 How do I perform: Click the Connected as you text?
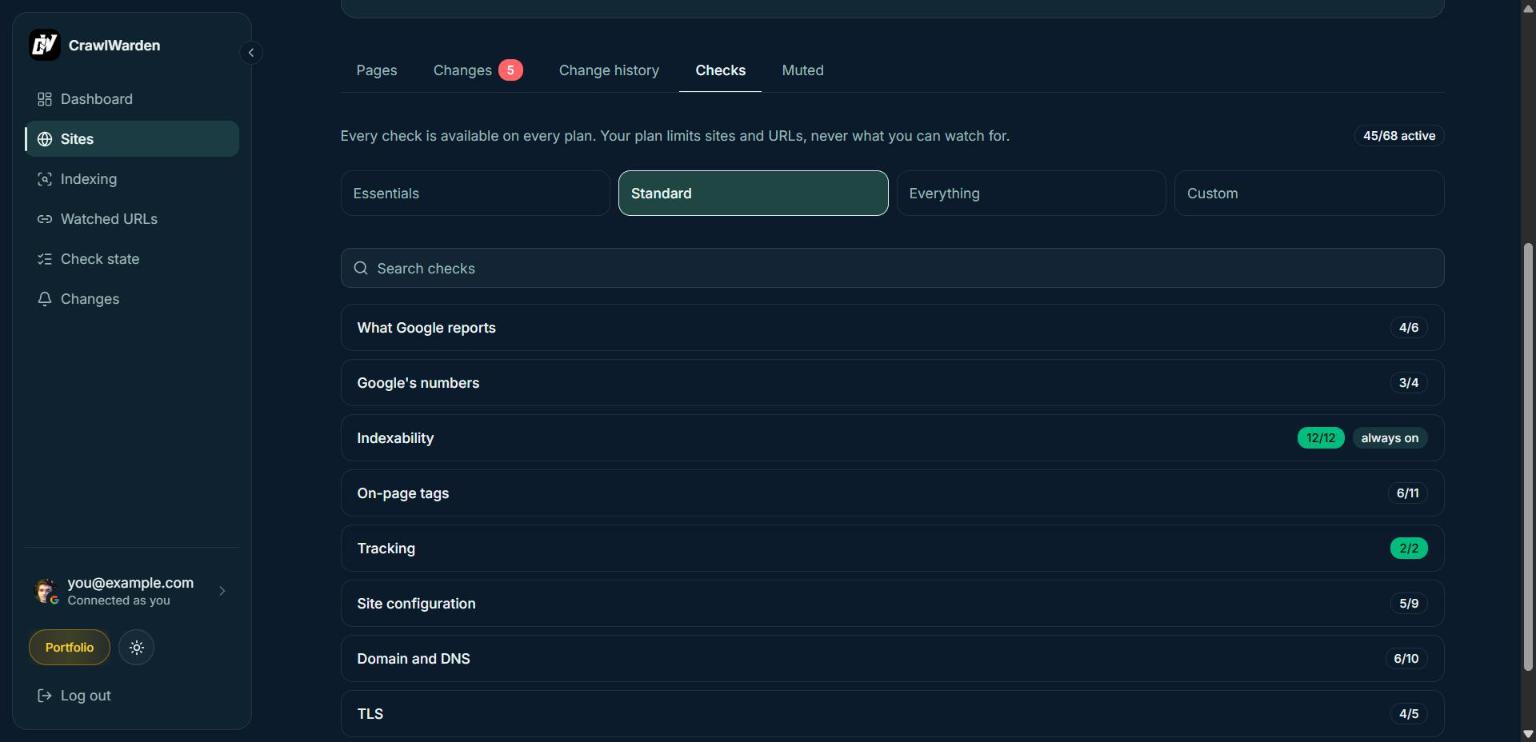point(118,601)
